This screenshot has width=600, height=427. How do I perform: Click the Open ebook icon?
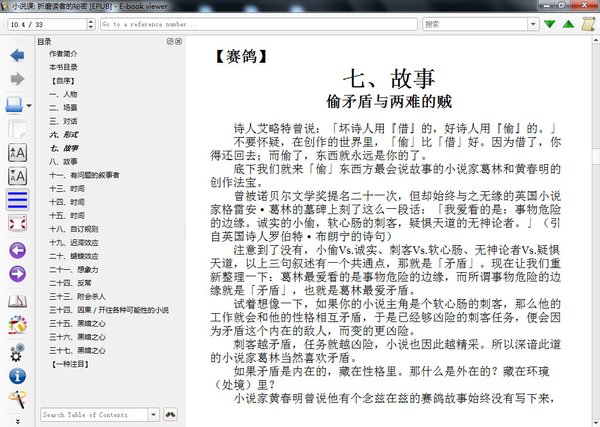tap(13, 104)
